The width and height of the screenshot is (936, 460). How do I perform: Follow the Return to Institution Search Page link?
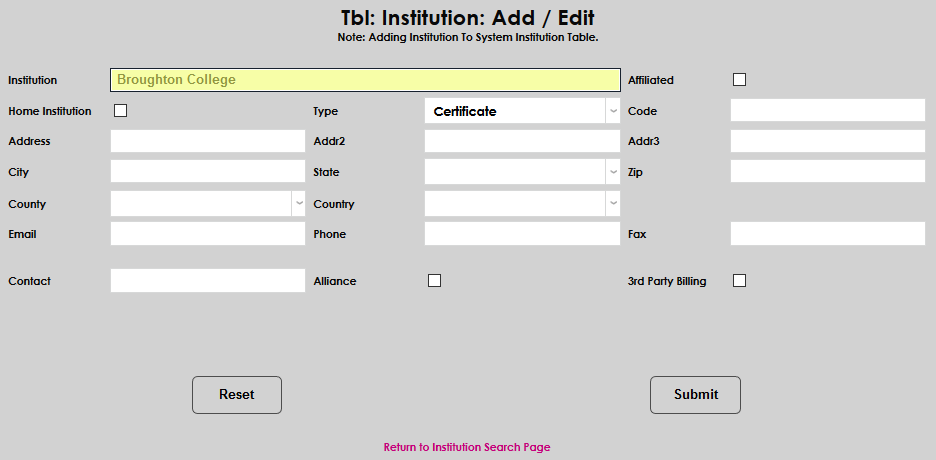click(467, 447)
